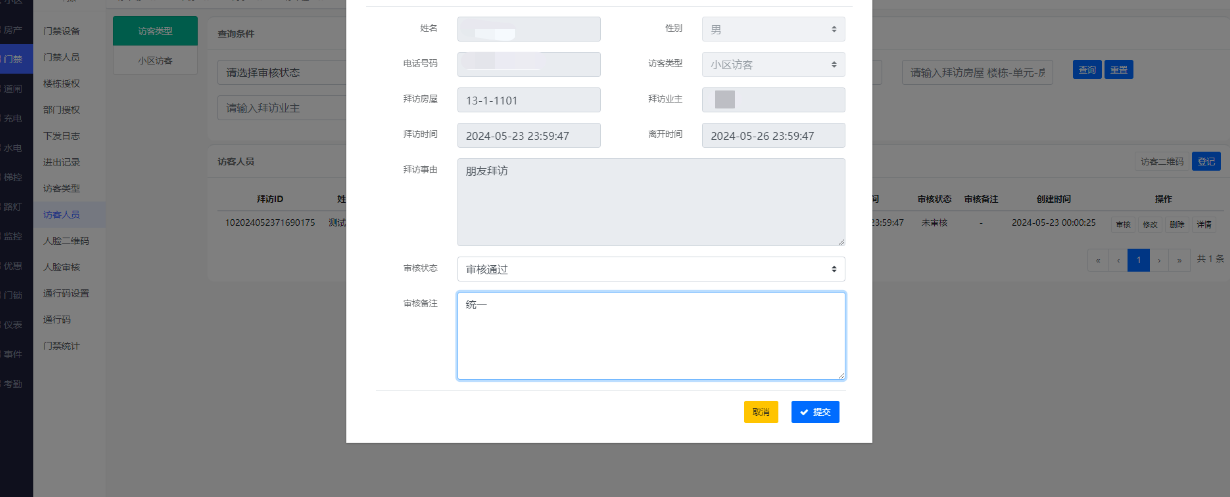Switch to the 小区访客 visitor type tab

pos(155,60)
